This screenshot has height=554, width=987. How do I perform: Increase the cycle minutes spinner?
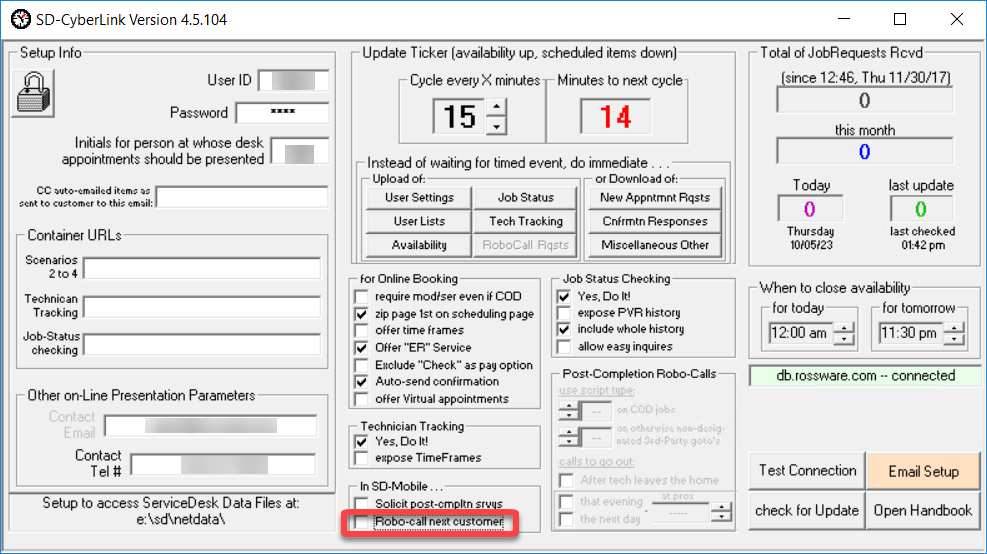click(x=497, y=106)
